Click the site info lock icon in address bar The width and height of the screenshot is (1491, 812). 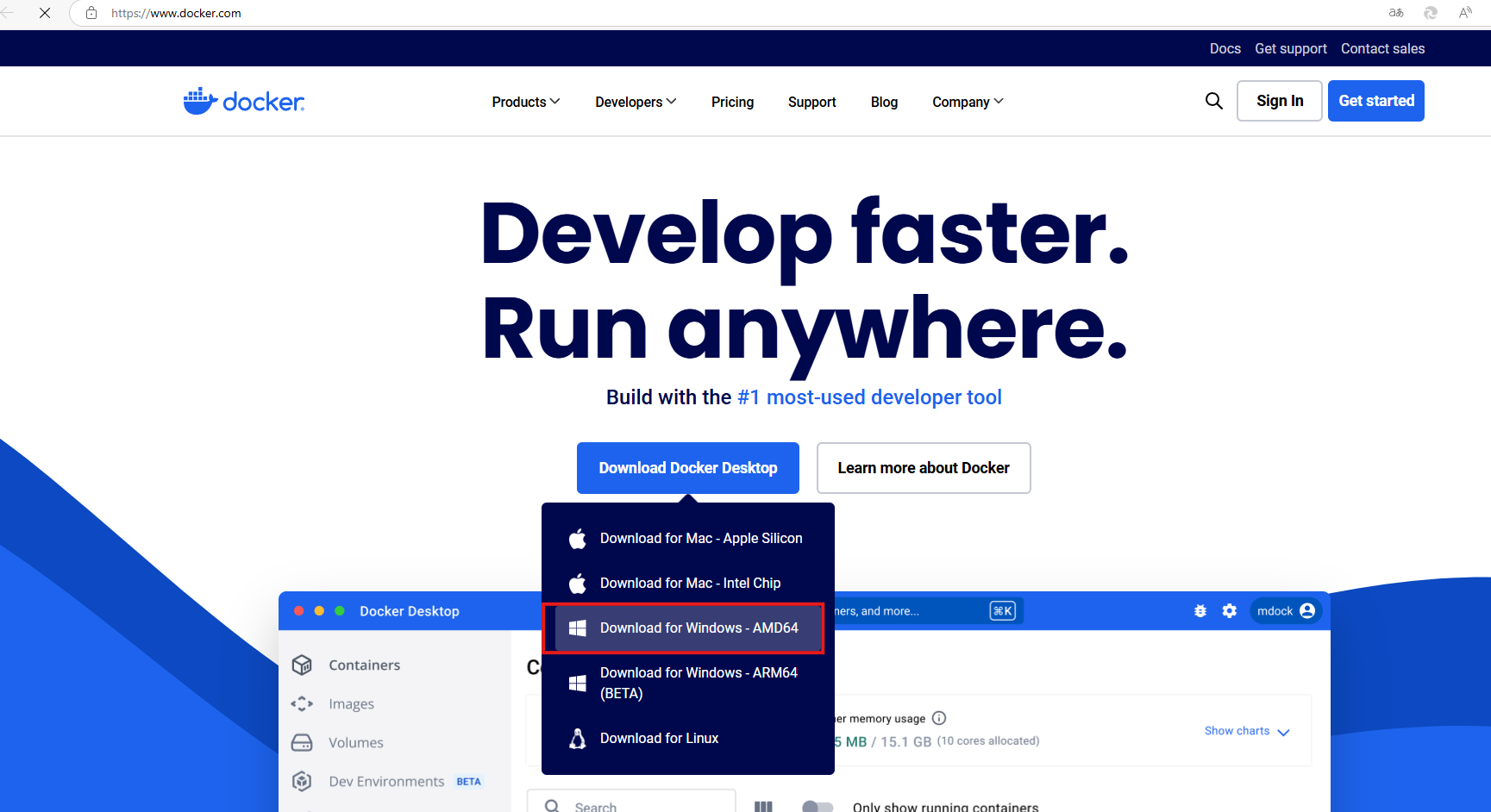click(91, 13)
